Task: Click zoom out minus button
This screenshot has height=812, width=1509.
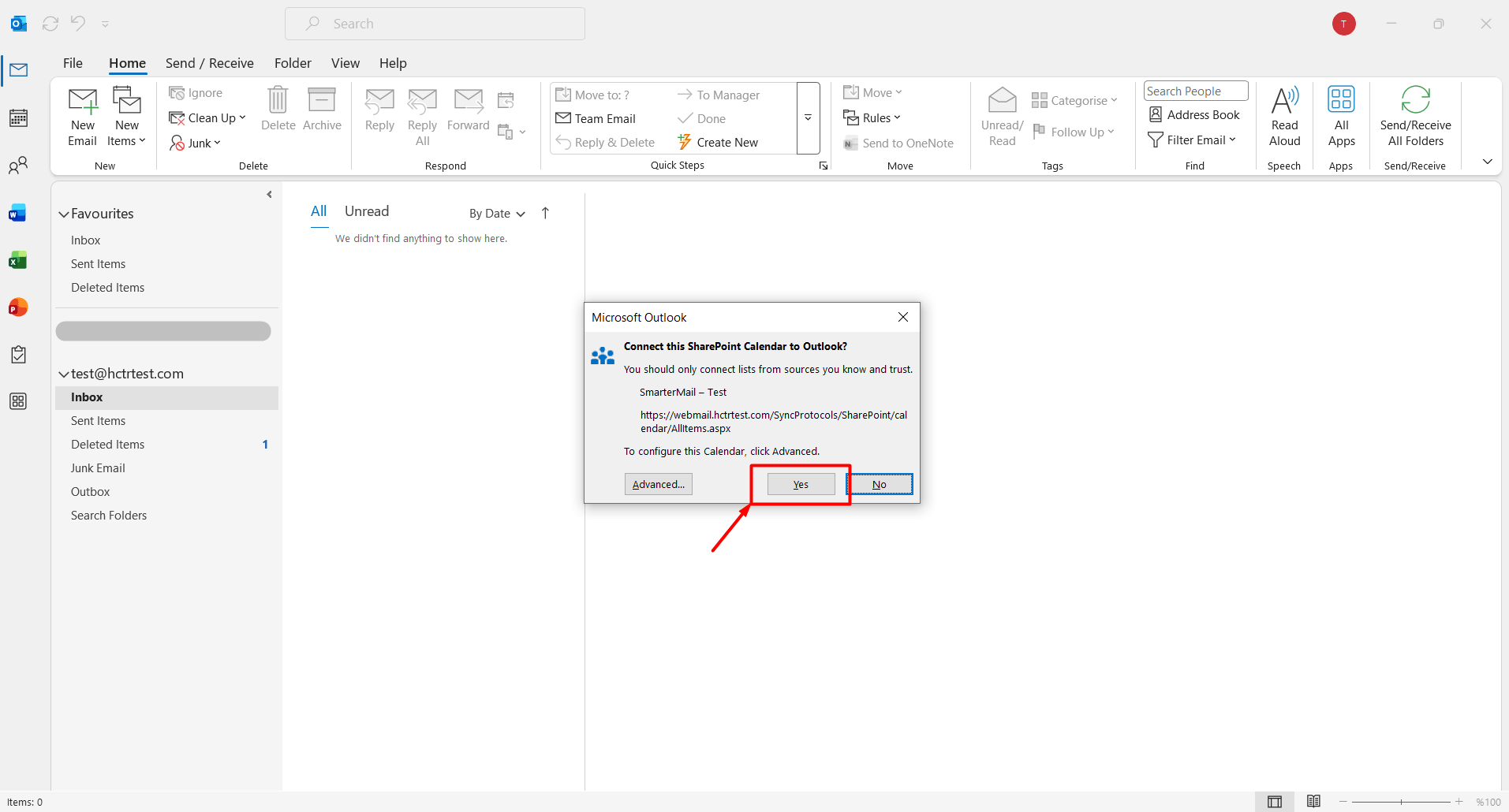Action: point(1343,802)
